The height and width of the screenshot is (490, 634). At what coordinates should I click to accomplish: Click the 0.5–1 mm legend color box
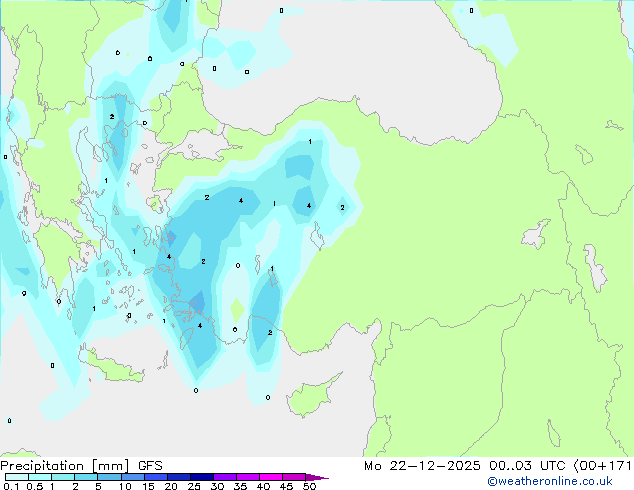[x=40, y=477]
